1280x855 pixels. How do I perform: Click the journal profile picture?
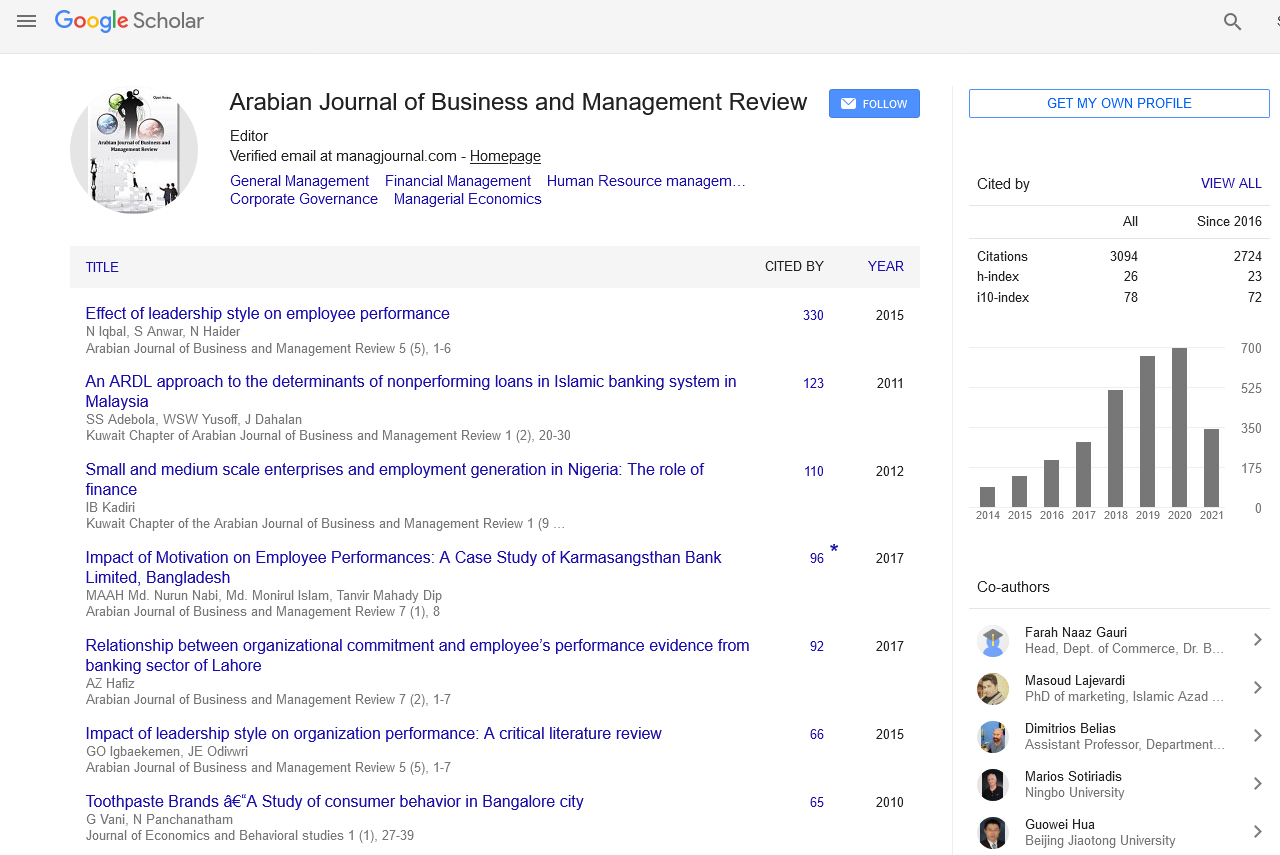134,152
